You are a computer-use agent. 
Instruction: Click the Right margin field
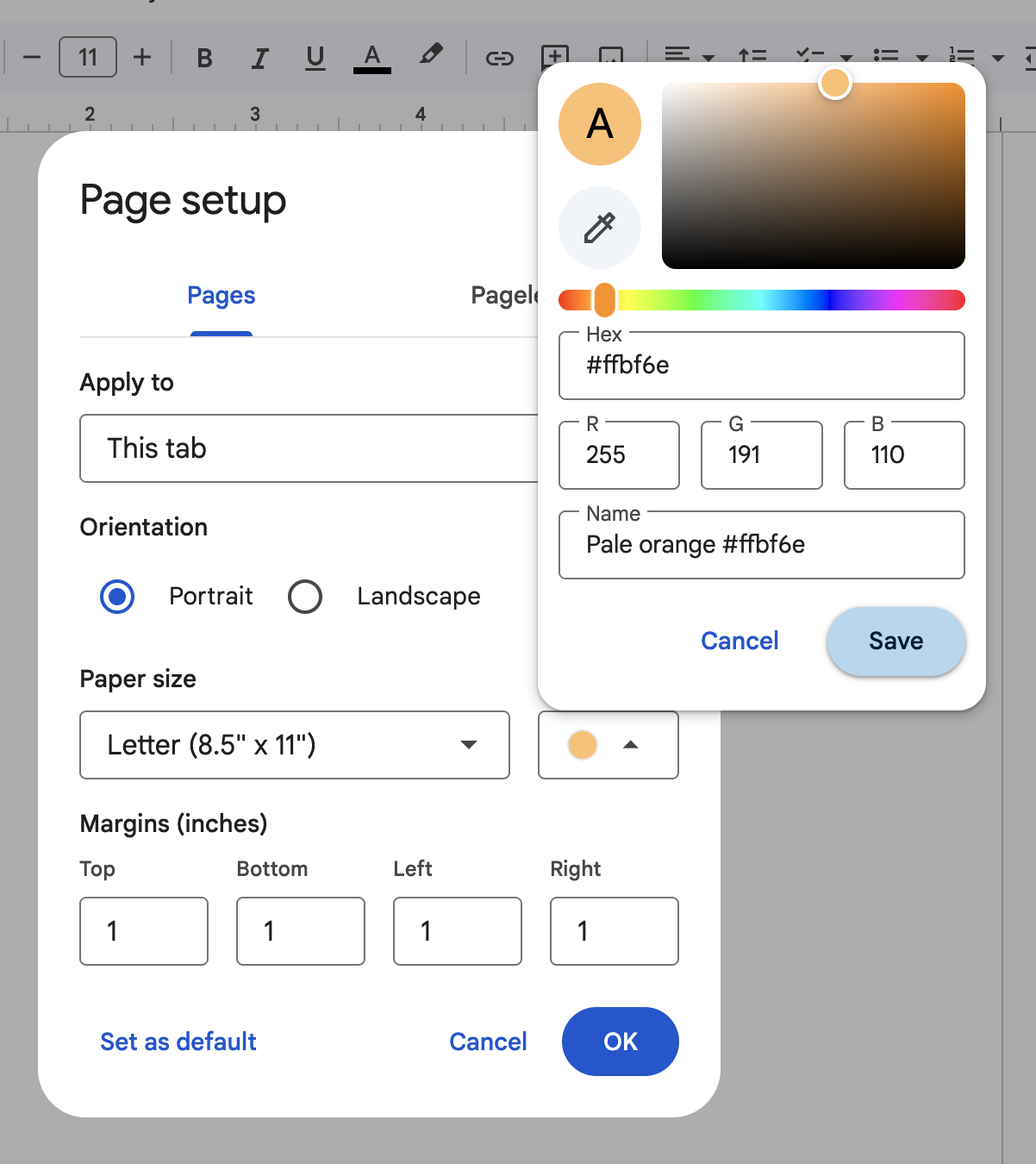point(615,931)
